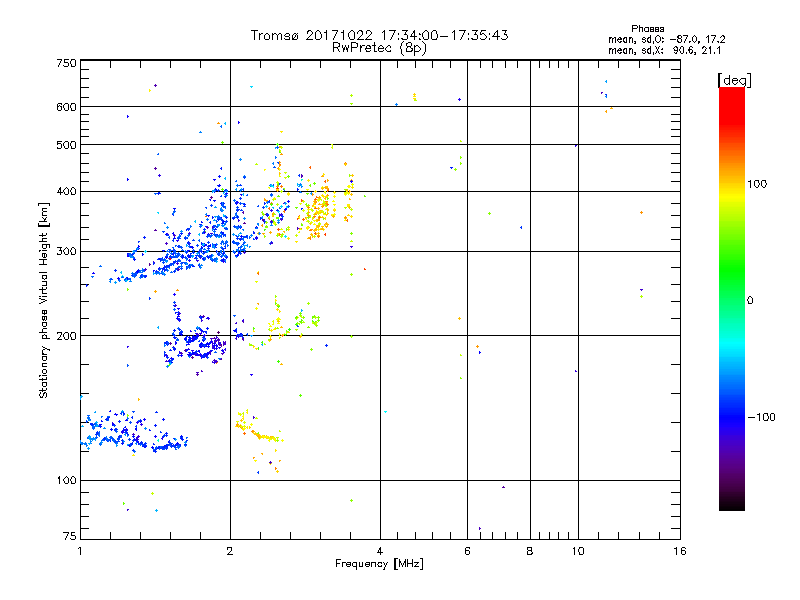Click the x-axis tick label '10'
Viewport: 800px width, 600px height.
578,551
